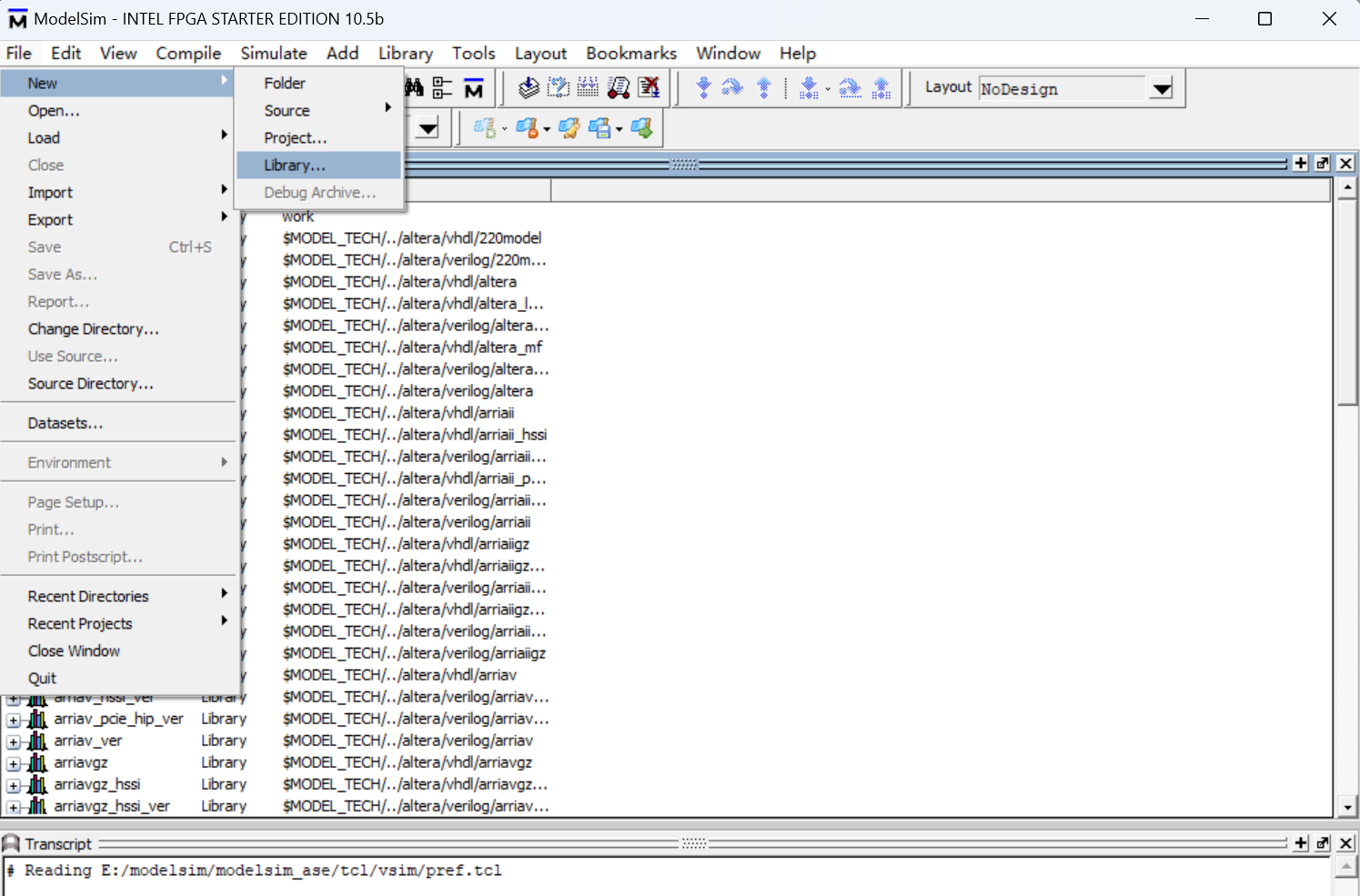Expand the arriav_ver library node

tap(14, 741)
